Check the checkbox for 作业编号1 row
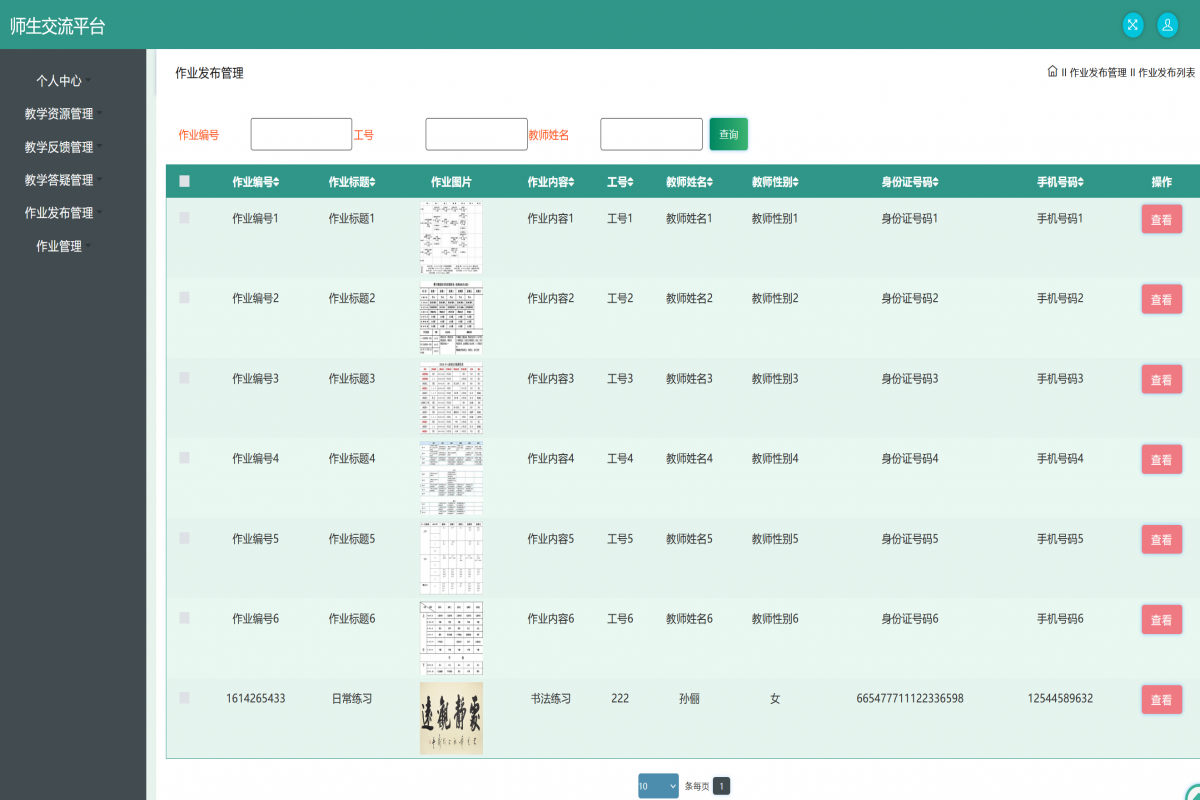This screenshot has width=1200, height=800. point(184,218)
